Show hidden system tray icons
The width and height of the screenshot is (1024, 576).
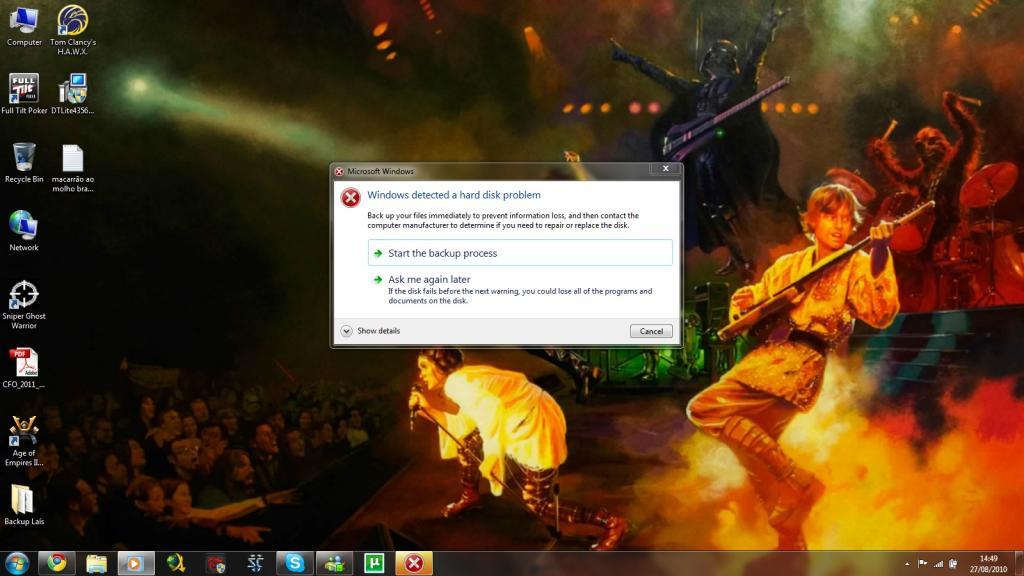point(907,564)
